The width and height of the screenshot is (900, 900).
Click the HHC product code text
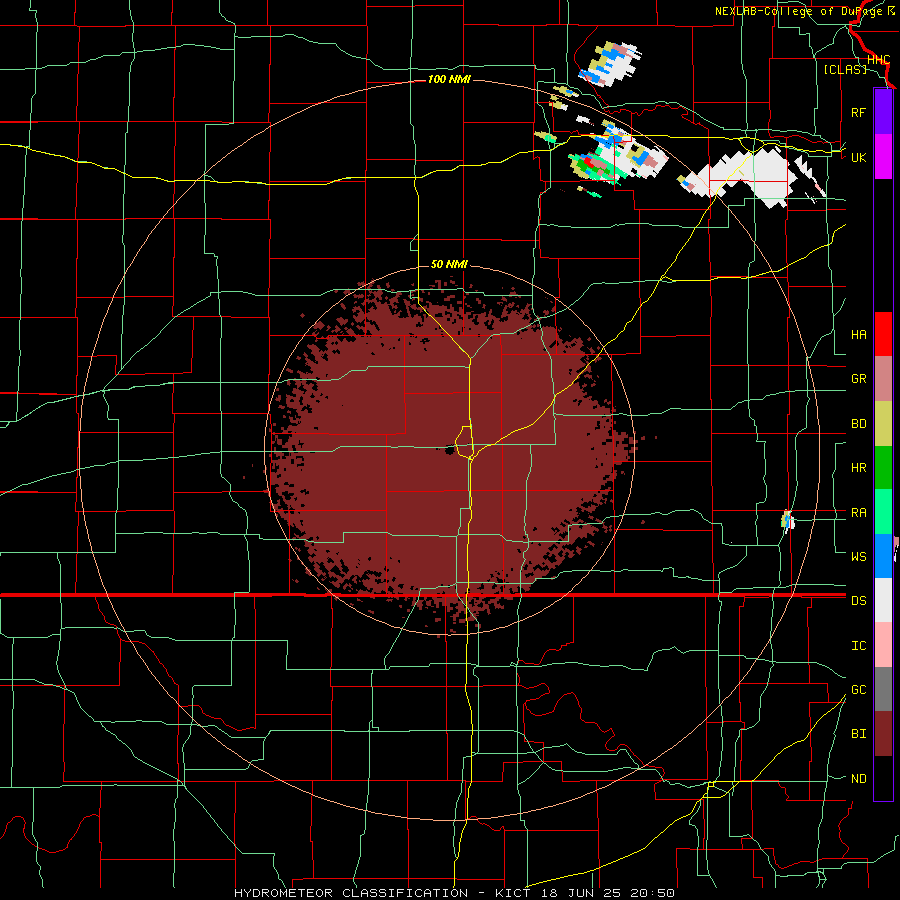878,60
